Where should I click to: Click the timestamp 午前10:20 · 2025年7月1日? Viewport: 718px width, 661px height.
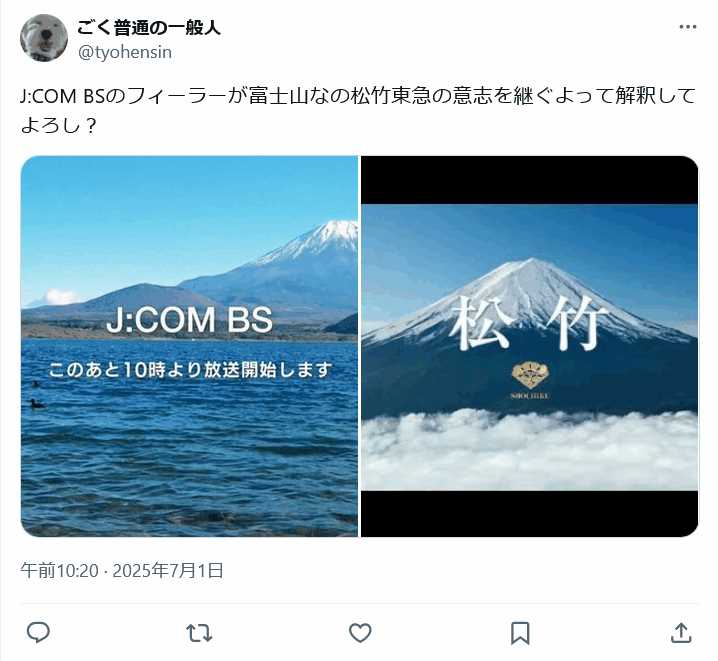pos(122,570)
